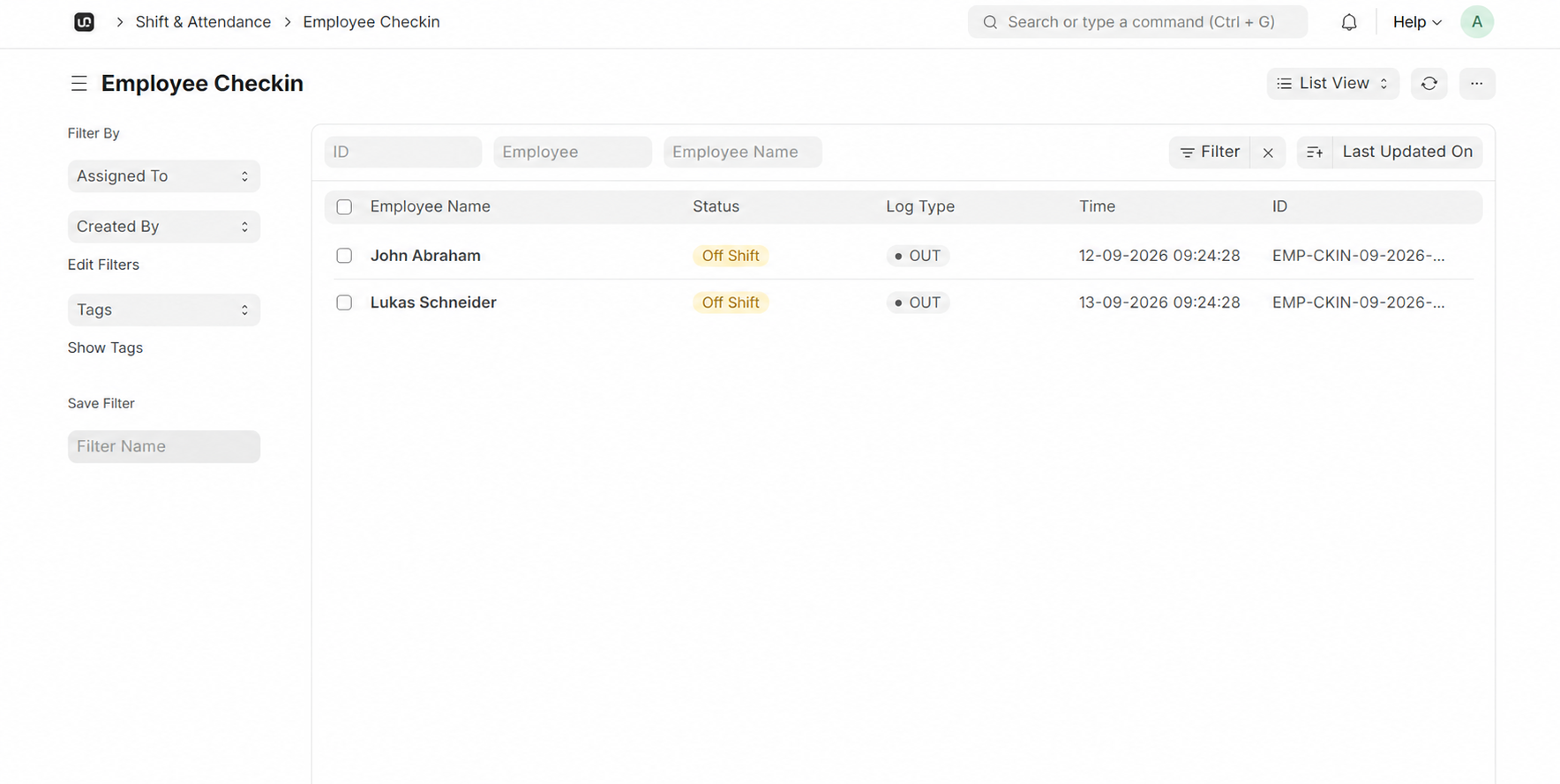Click OUT log type in Lukas Schneider row

[918, 302]
